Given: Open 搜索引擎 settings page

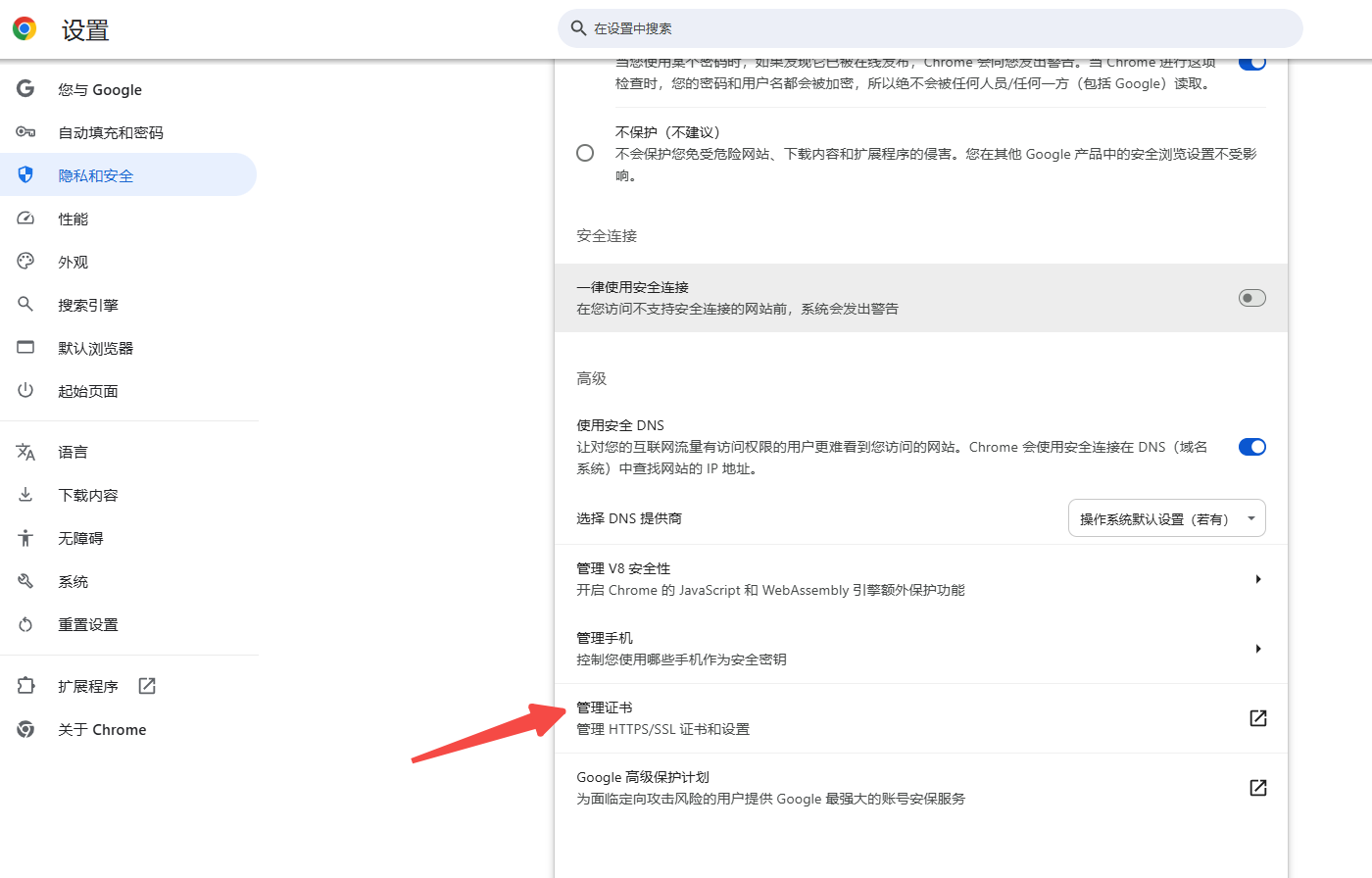Looking at the screenshot, I should click(128, 305).
